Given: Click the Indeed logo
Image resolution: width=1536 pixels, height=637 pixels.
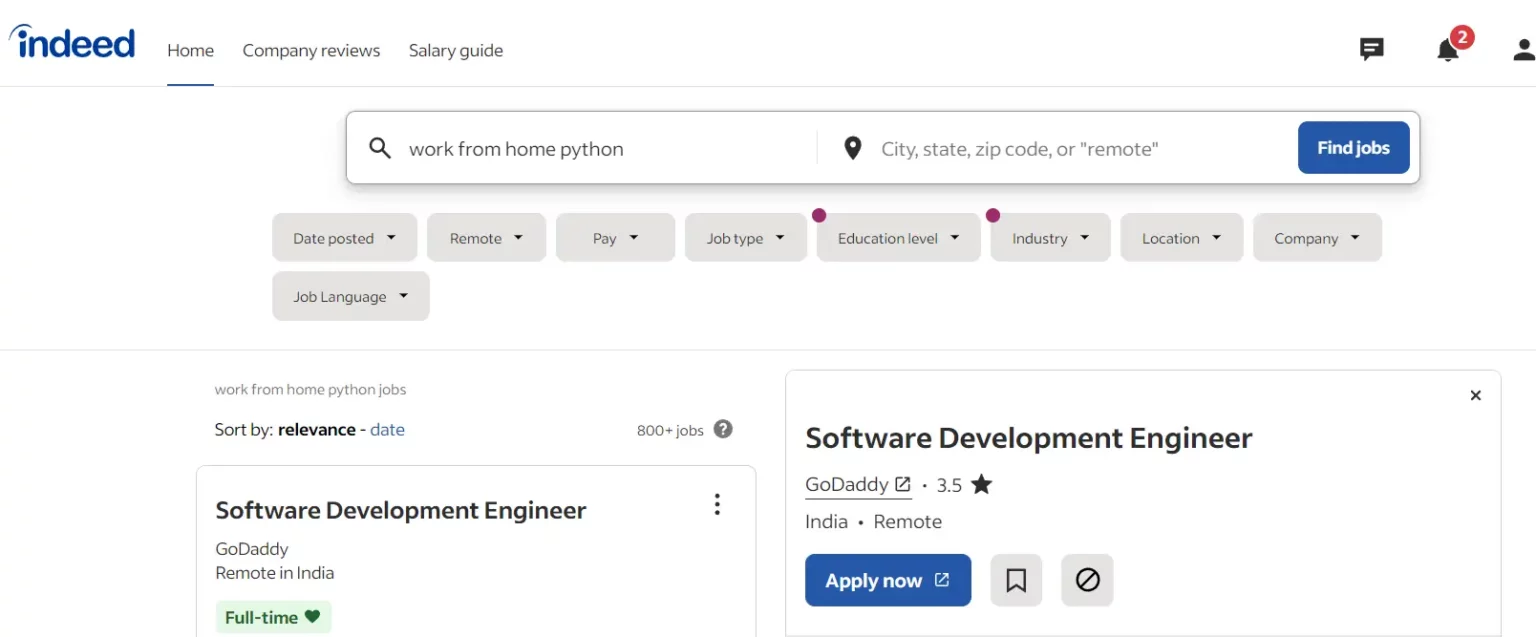Looking at the screenshot, I should coord(72,43).
